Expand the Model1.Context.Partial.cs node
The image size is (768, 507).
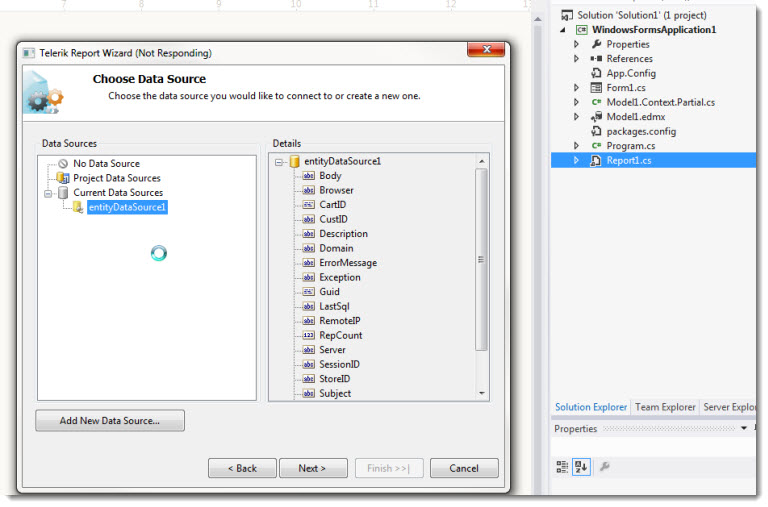pyautogui.click(x=576, y=102)
